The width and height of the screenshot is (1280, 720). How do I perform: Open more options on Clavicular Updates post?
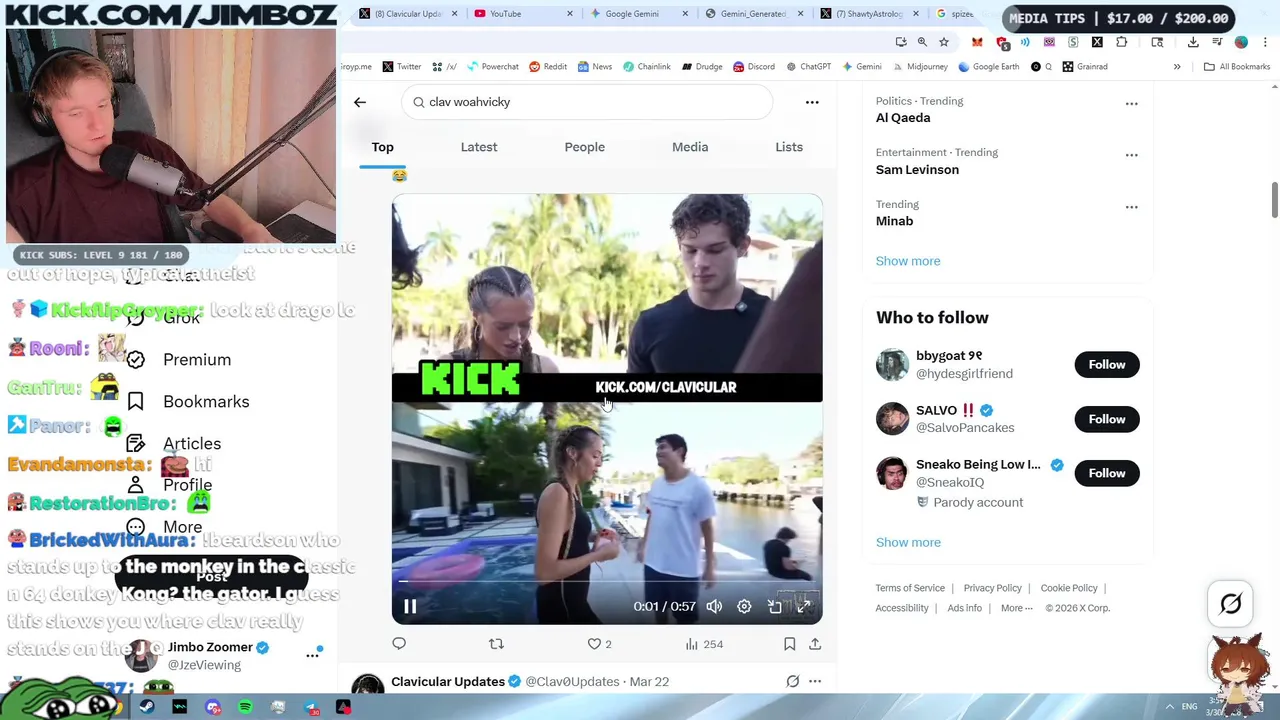click(815, 682)
